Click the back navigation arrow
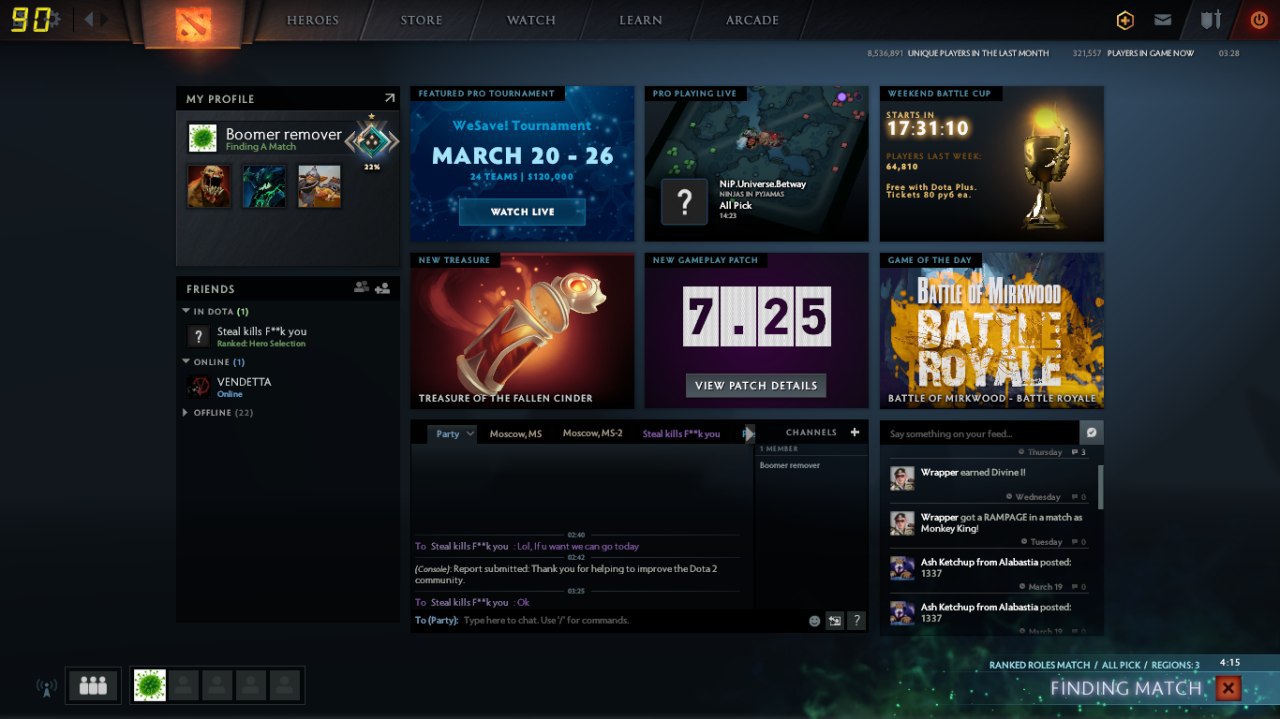 pyautogui.click(x=88, y=19)
